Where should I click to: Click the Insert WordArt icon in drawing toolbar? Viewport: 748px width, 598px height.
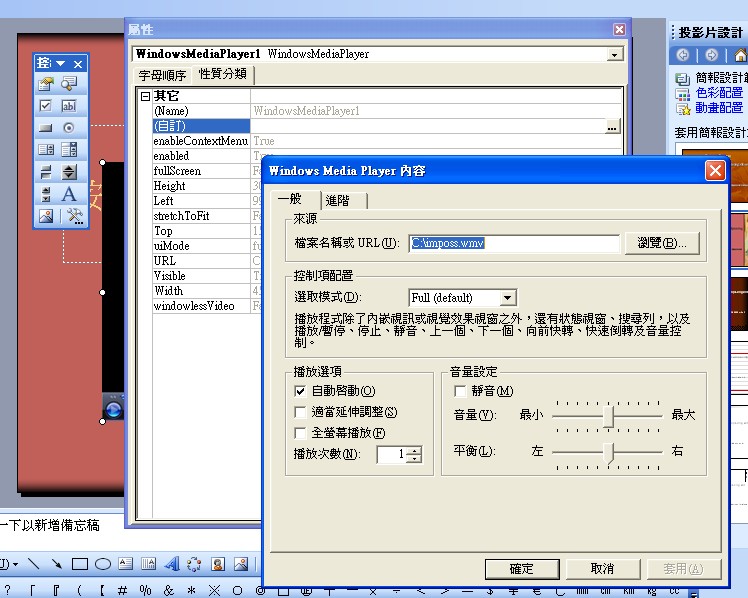tap(171, 565)
